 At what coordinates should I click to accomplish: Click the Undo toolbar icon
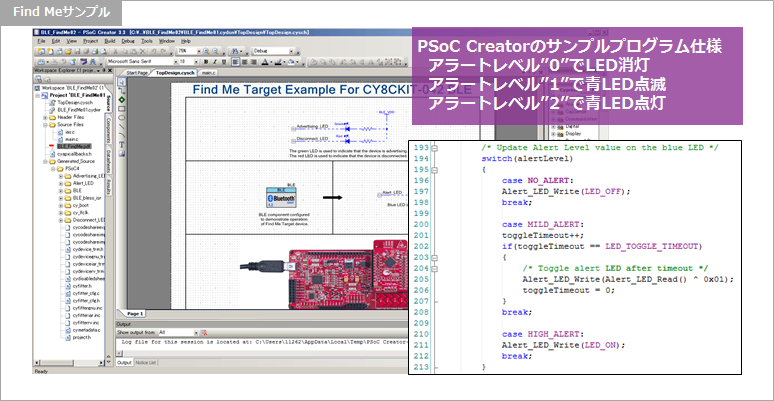(x=154, y=51)
